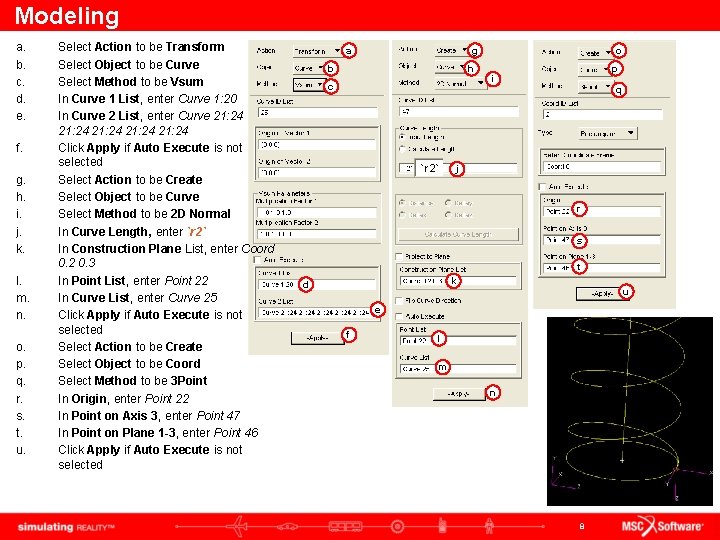Open the Action dropdown in the 2D Normal panel

click(452, 50)
